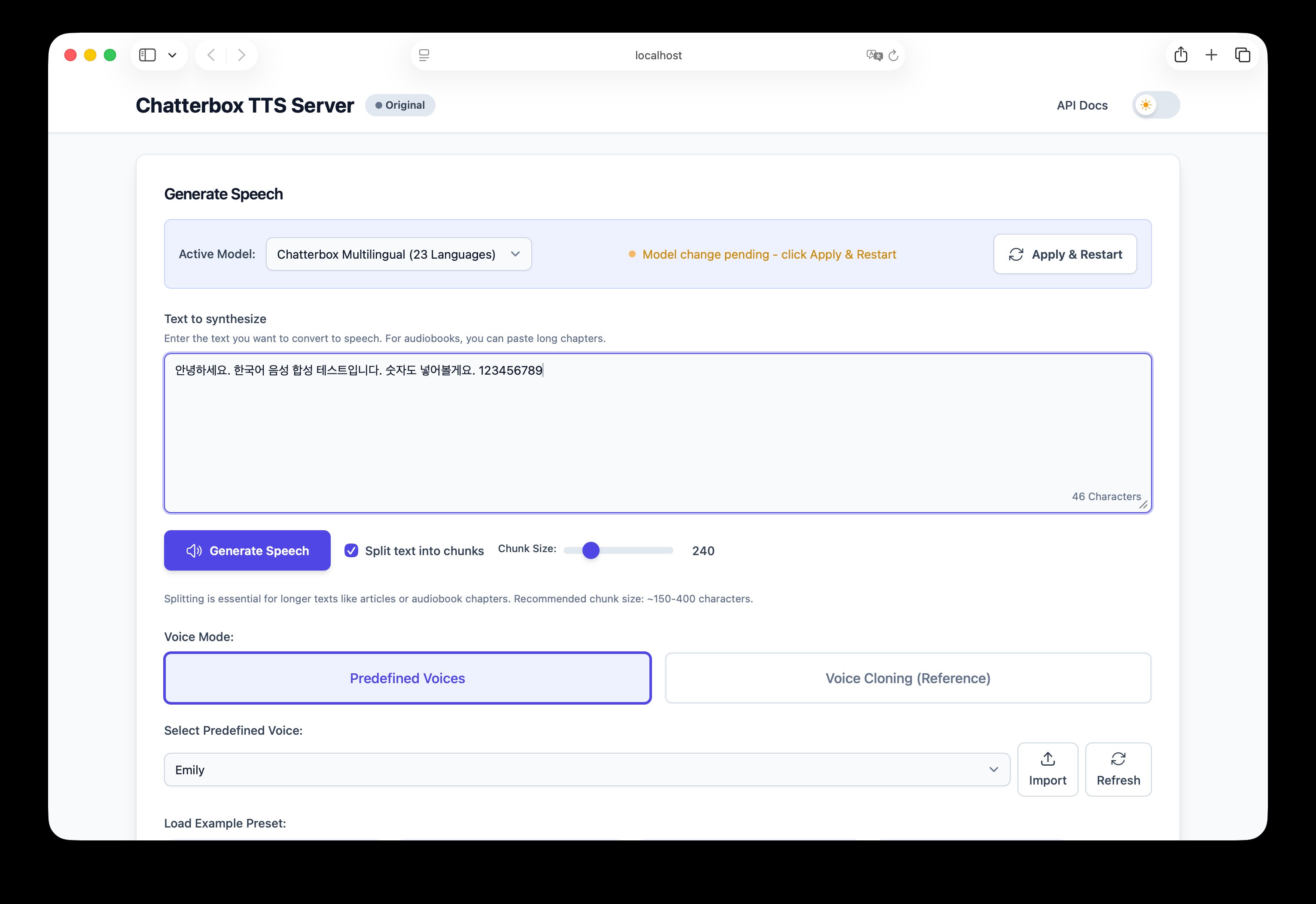Click the Generate Speech heading
This screenshot has width=1316, height=904.
[x=224, y=194]
